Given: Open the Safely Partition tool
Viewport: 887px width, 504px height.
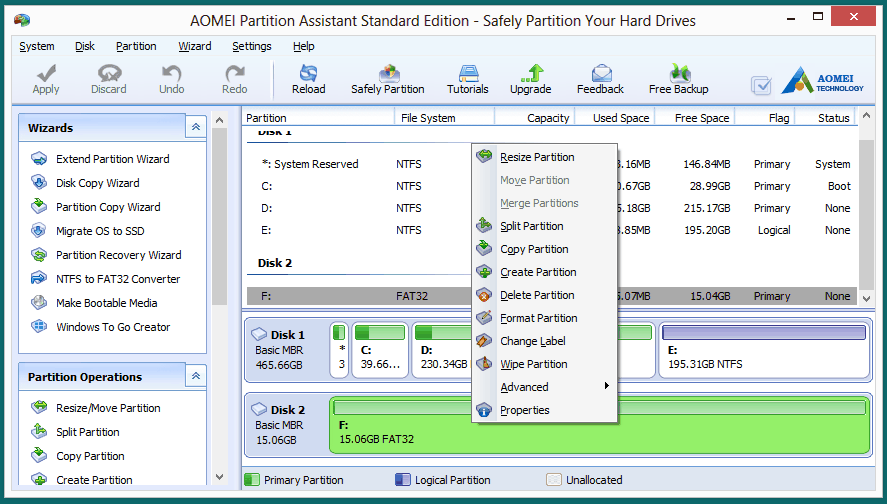Looking at the screenshot, I should [x=388, y=74].
